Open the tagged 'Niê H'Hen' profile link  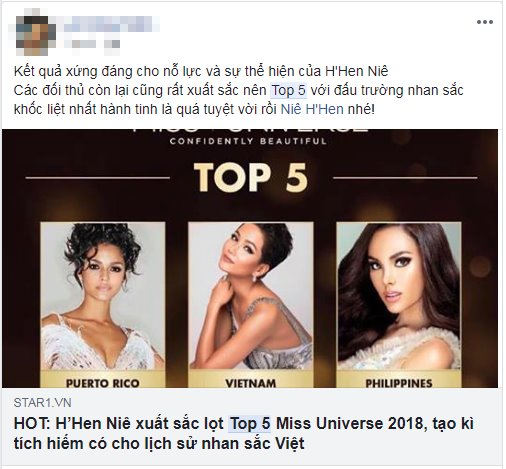pyautogui.click(x=312, y=109)
